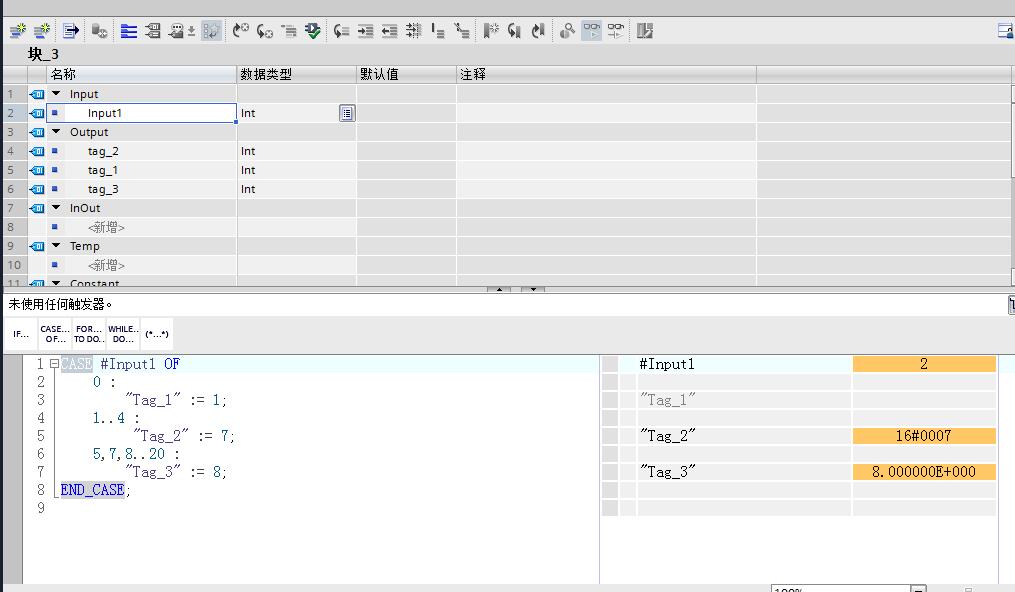
Task: Click the 数据类型 column header
Action: 296,74
